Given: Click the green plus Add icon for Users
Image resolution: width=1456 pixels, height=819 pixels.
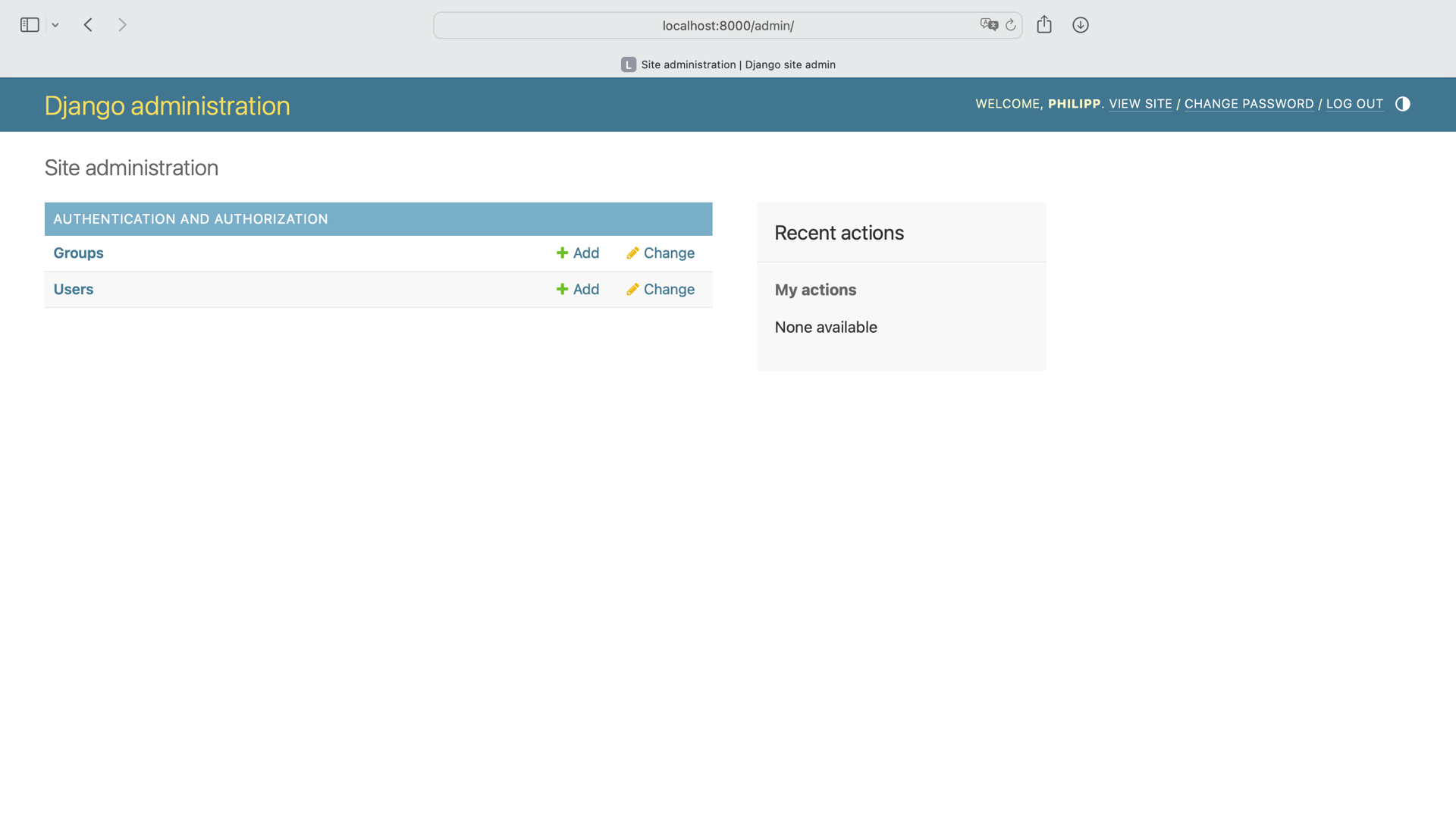Looking at the screenshot, I should pos(561,289).
